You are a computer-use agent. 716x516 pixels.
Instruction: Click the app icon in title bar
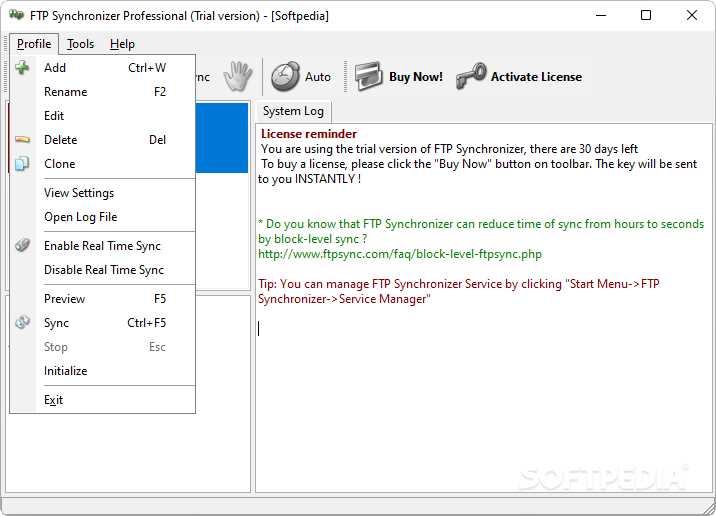[16, 15]
